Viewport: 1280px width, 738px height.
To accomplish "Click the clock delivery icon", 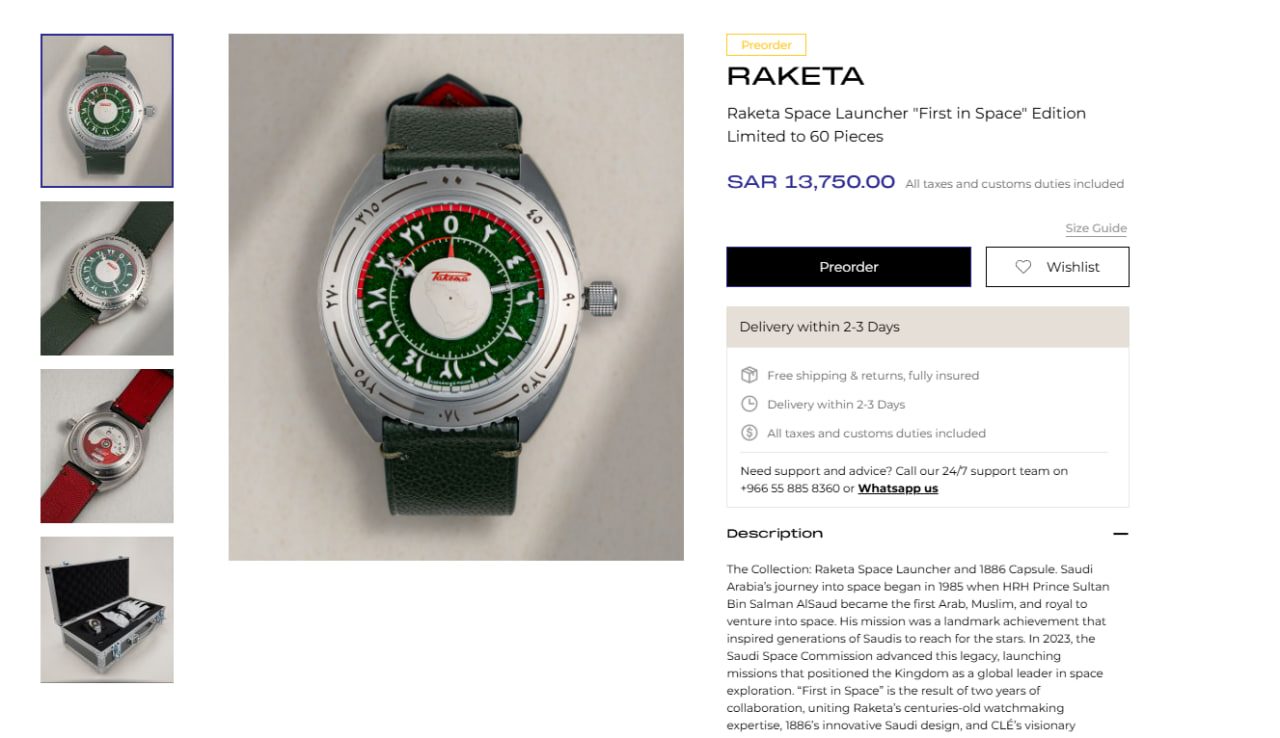I will [749, 404].
